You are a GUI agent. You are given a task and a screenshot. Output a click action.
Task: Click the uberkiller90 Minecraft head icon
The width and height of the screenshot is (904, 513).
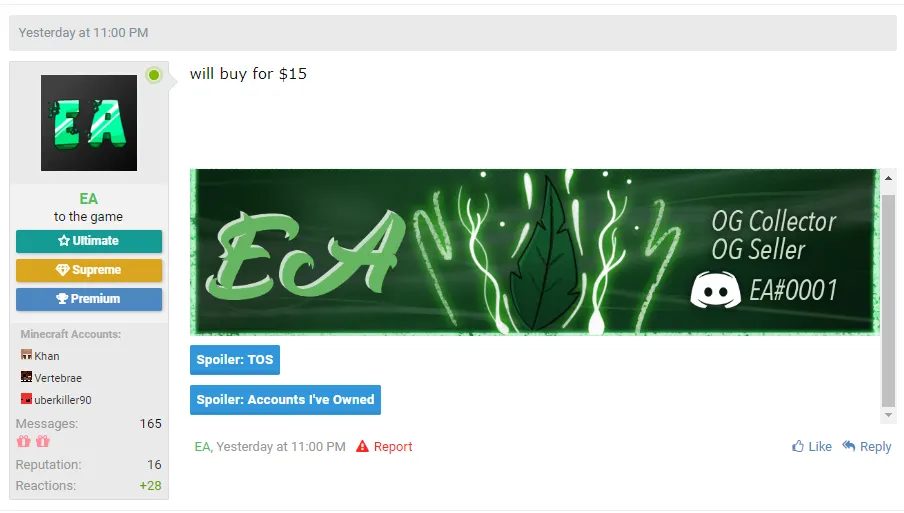click(x=27, y=399)
